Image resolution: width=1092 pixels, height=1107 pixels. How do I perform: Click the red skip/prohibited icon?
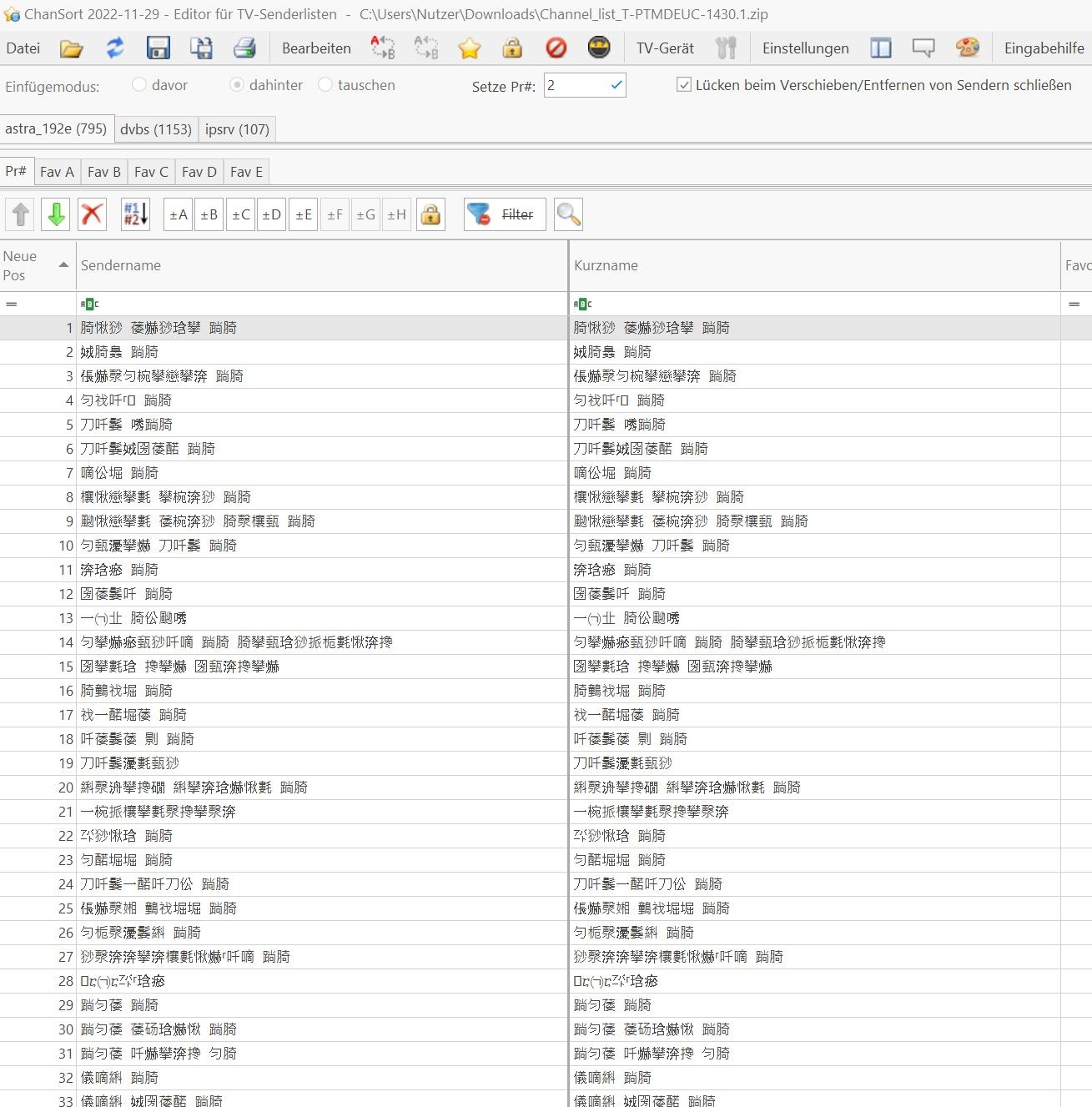(x=556, y=48)
